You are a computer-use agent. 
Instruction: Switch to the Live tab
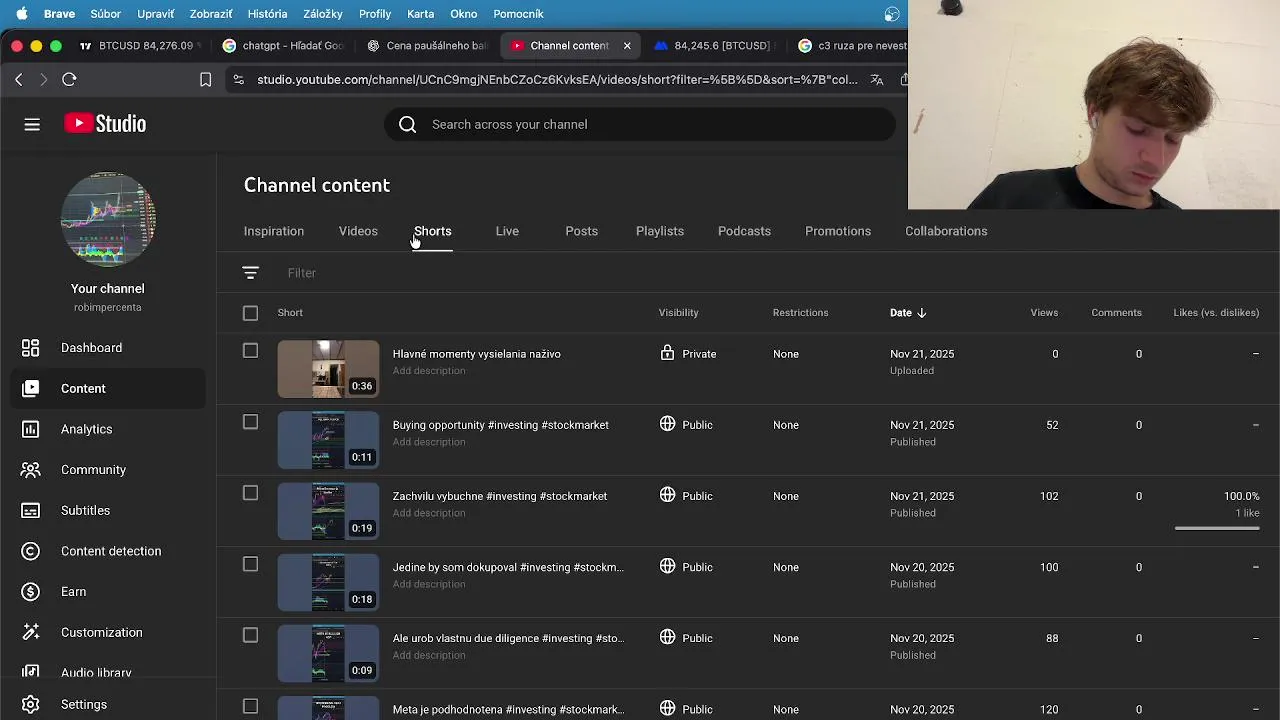point(507,231)
